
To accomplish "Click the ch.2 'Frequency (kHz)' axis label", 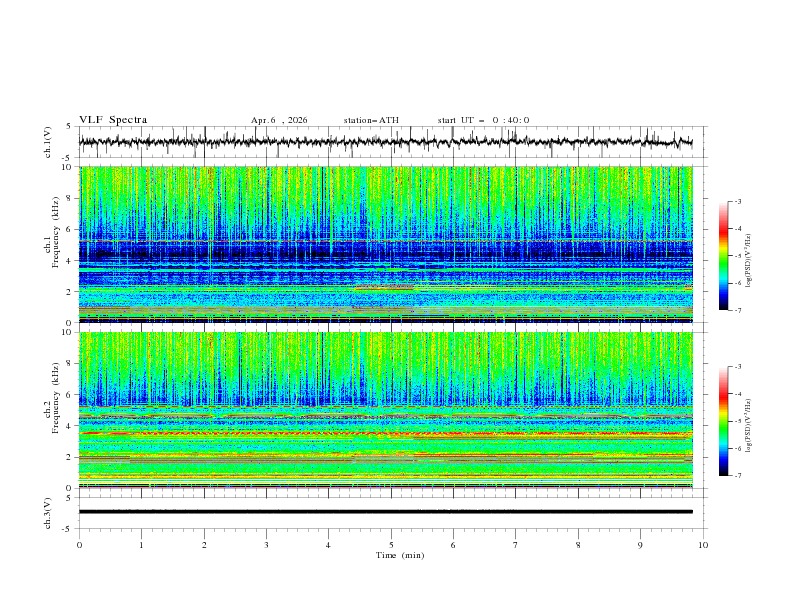I will click(55, 397).
